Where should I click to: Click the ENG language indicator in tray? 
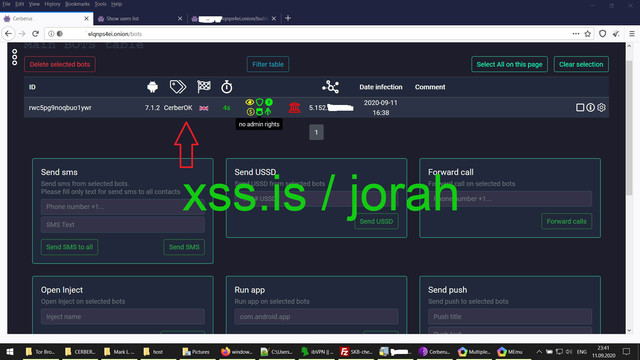pyautogui.click(x=582, y=352)
